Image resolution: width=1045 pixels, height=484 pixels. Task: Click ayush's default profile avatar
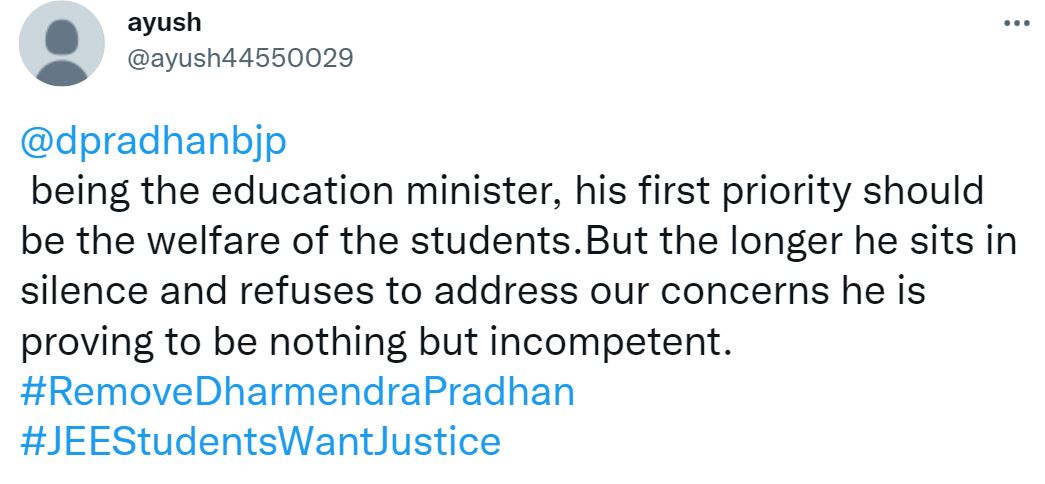62,44
